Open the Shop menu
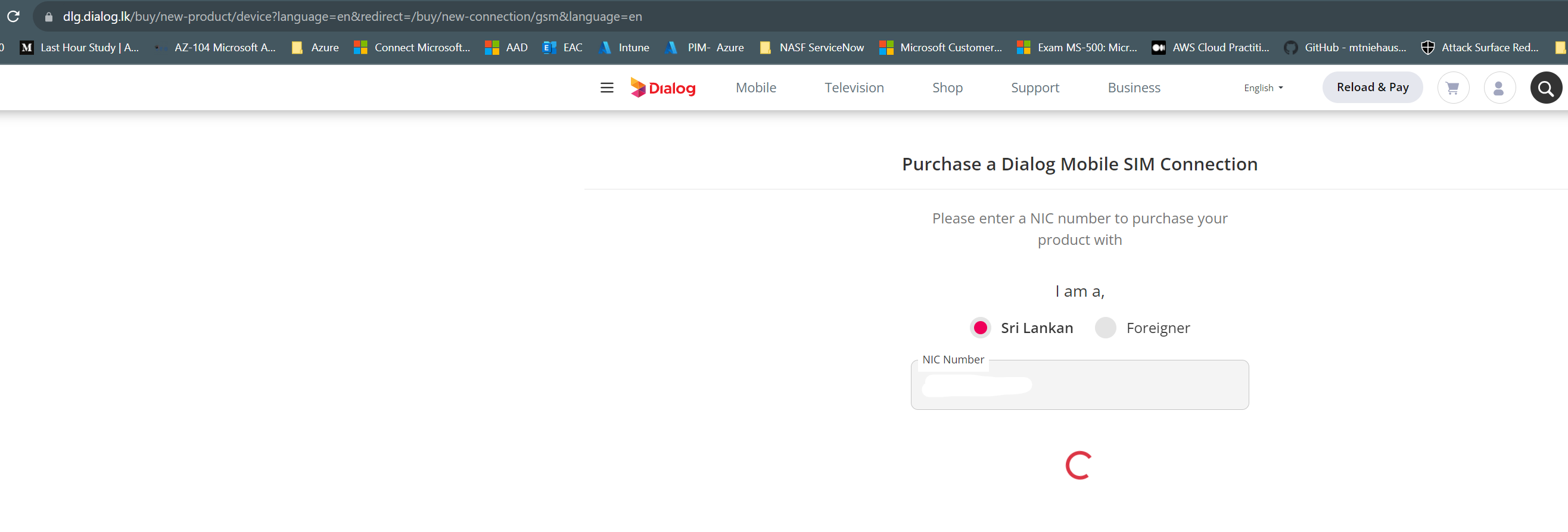This screenshot has height=532, width=1568. [x=947, y=88]
